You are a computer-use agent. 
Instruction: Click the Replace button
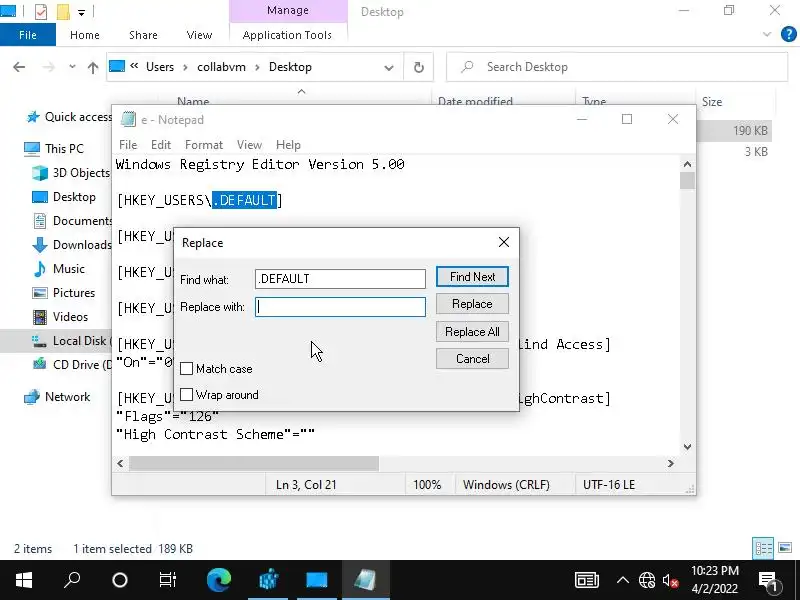[x=472, y=304]
